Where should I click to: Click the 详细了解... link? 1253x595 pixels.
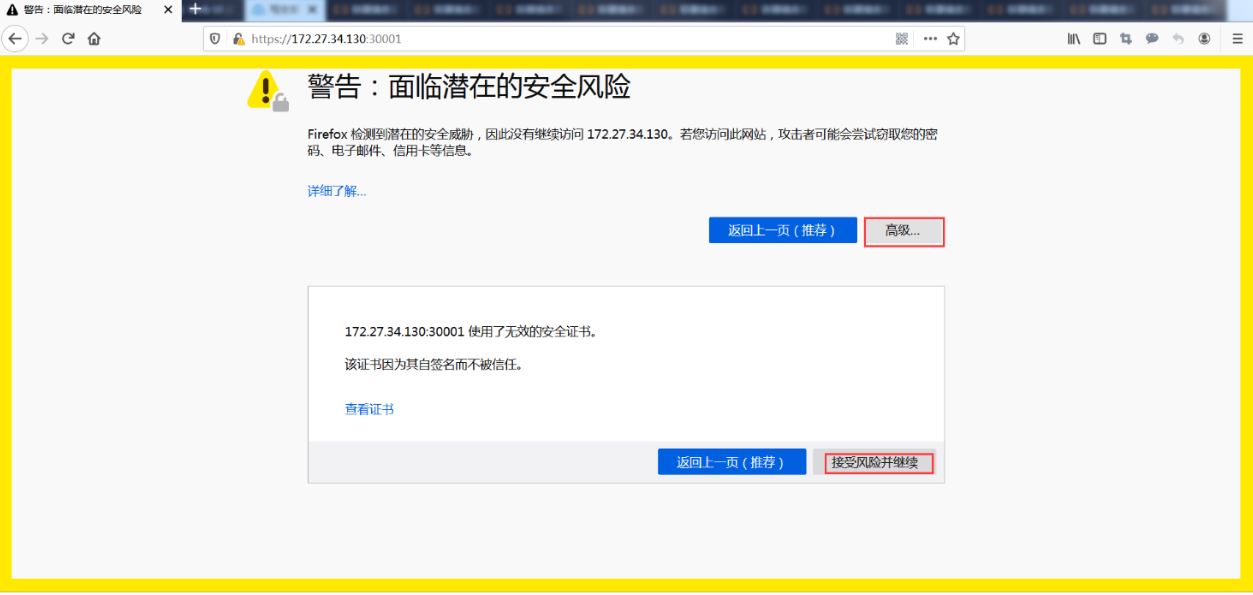click(x=337, y=191)
